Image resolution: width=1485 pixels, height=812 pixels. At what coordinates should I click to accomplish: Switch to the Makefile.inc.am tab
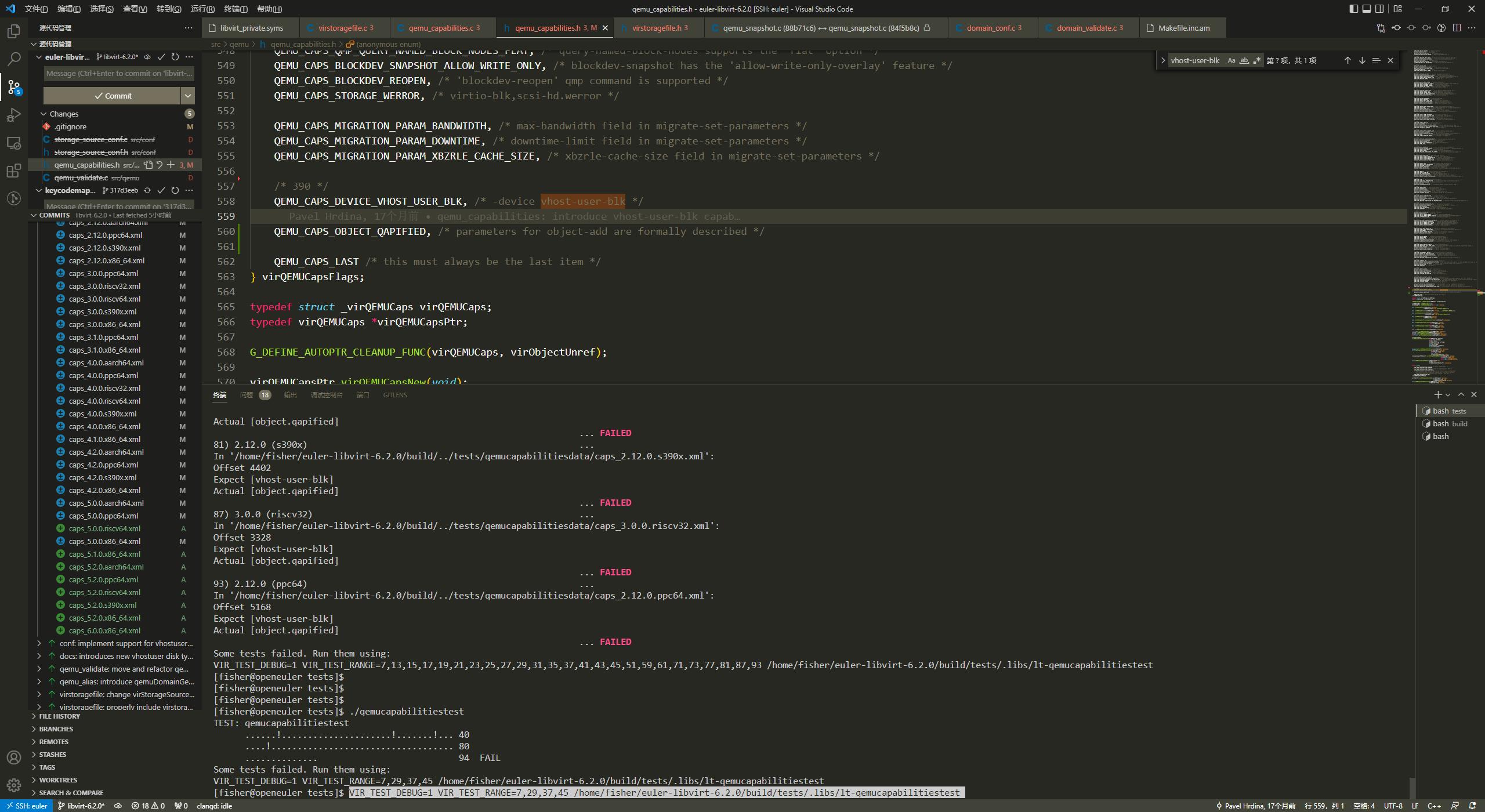tap(1183, 28)
